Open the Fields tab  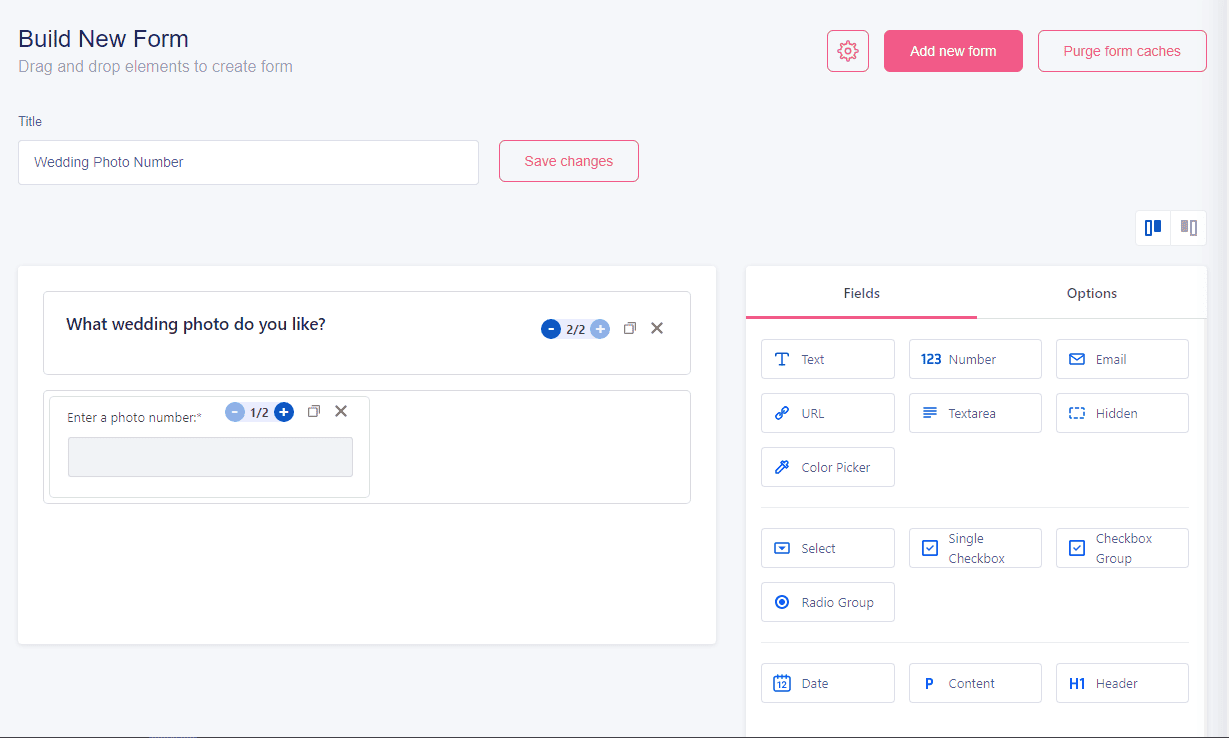[861, 293]
